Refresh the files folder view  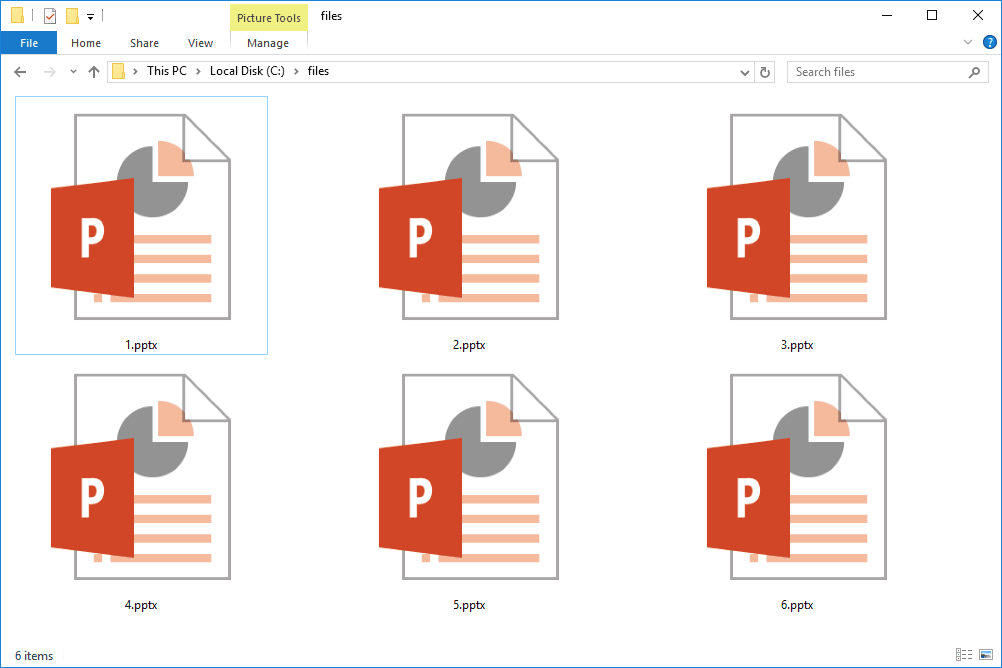pyautogui.click(x=765, y=72)
